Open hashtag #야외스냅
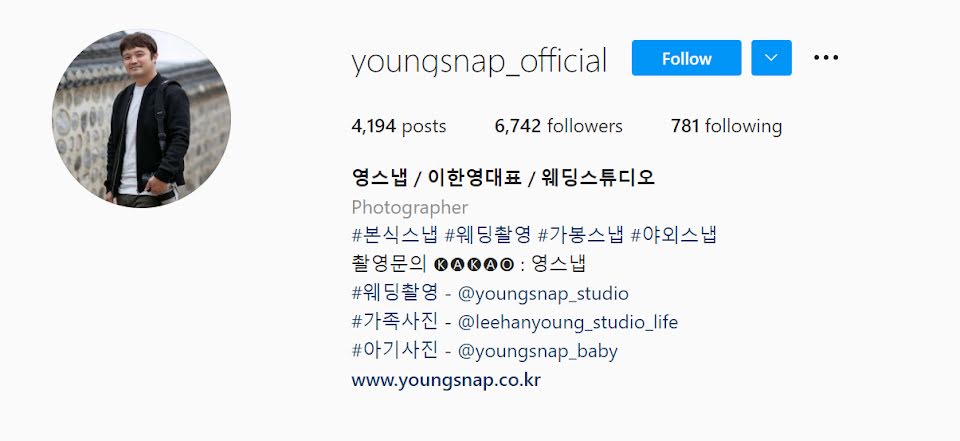 (673, 235)
